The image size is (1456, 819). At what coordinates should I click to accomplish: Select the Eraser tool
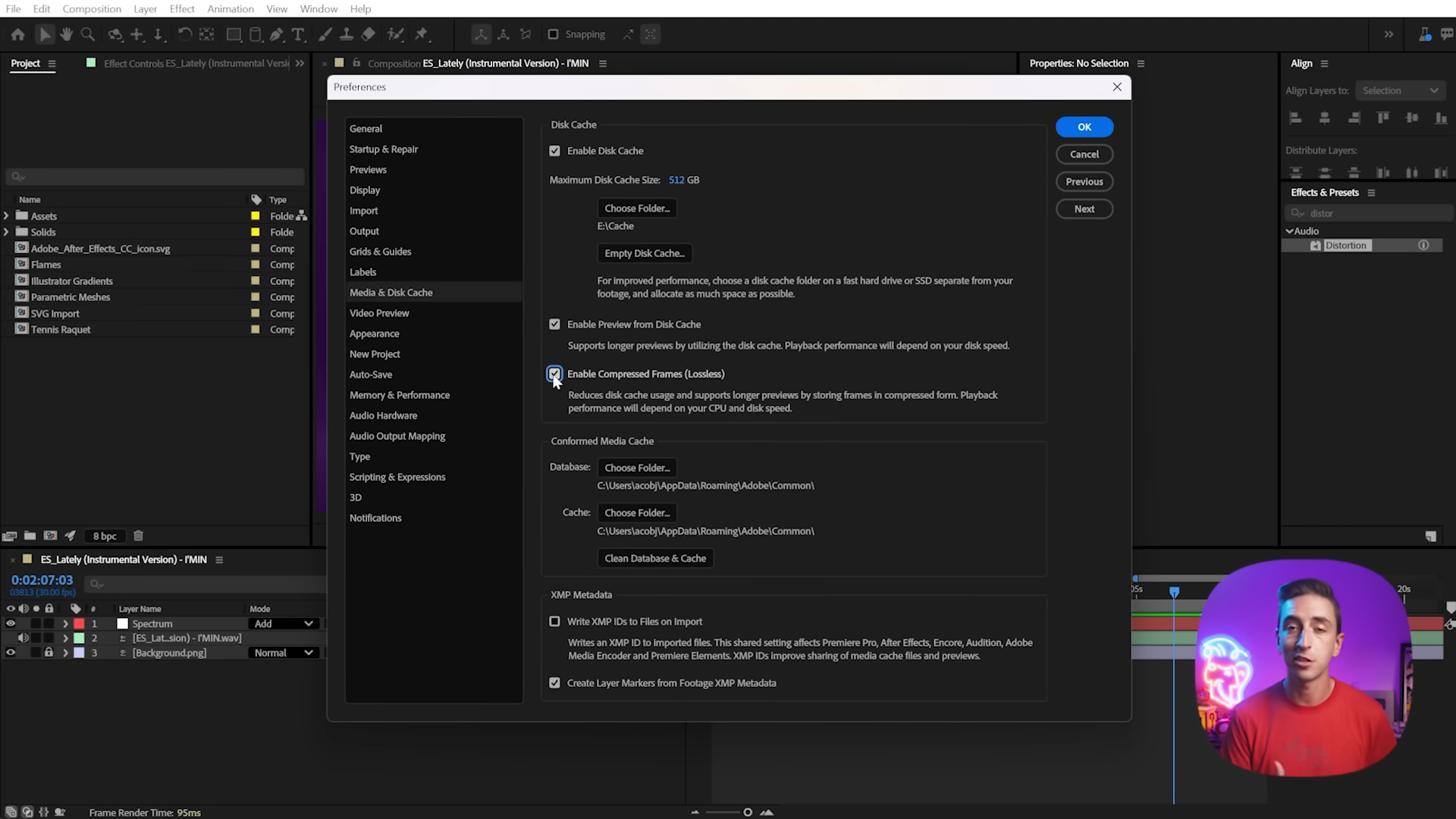click(369, 34)
